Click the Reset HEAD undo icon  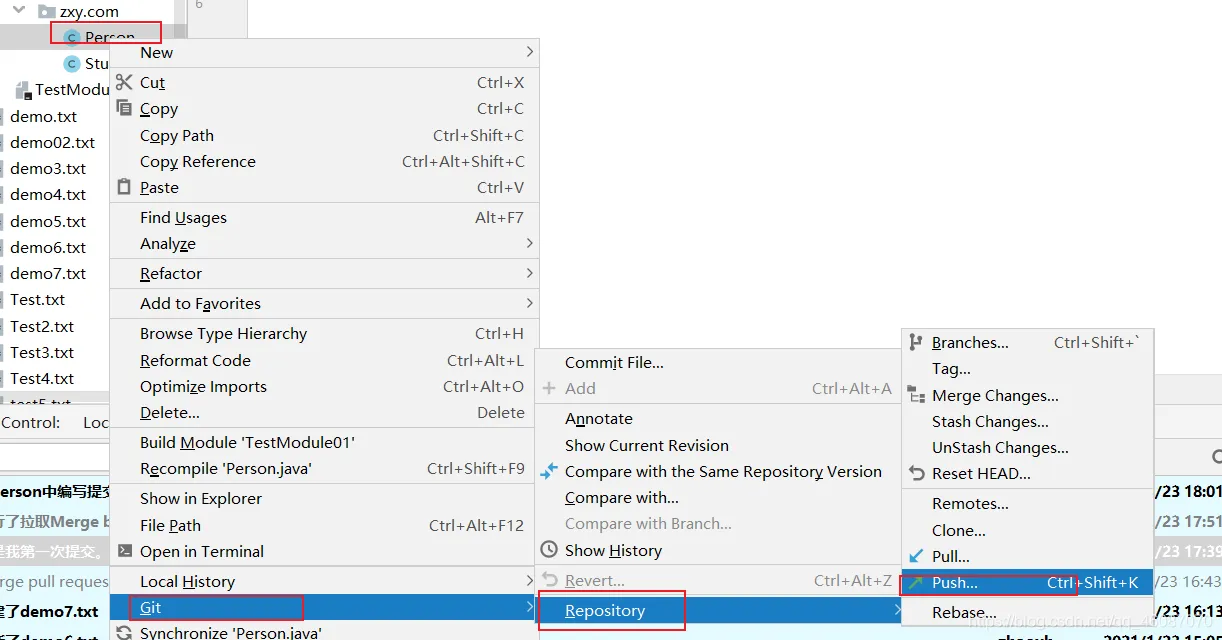click(x=915, y=473)
